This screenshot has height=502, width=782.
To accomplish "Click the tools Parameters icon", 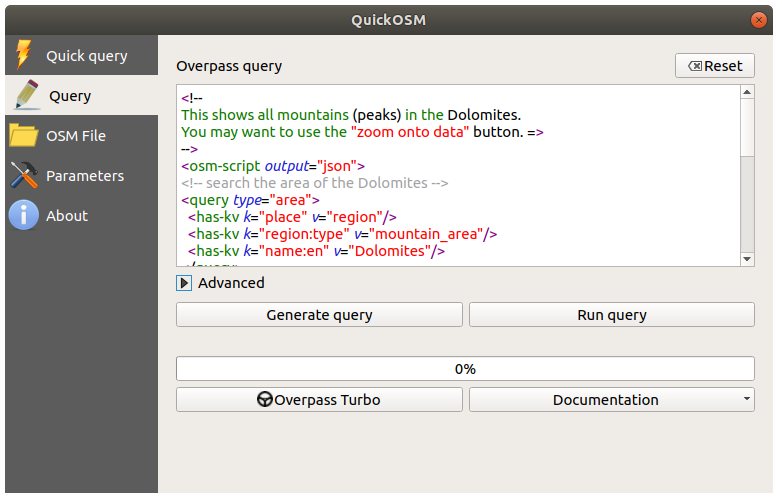I will pos(23,175).
